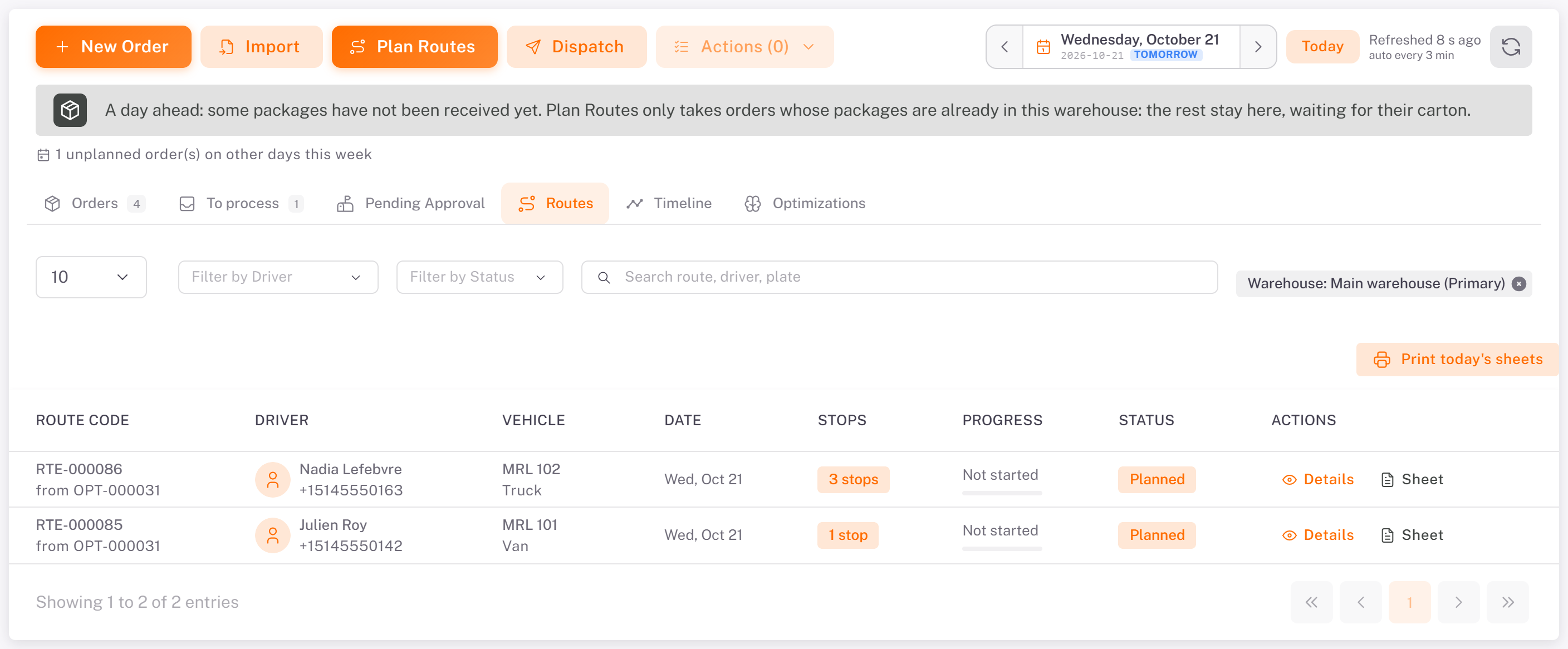Click Nadia Lefebvre's driver avatar icon

tap(272, 480)
